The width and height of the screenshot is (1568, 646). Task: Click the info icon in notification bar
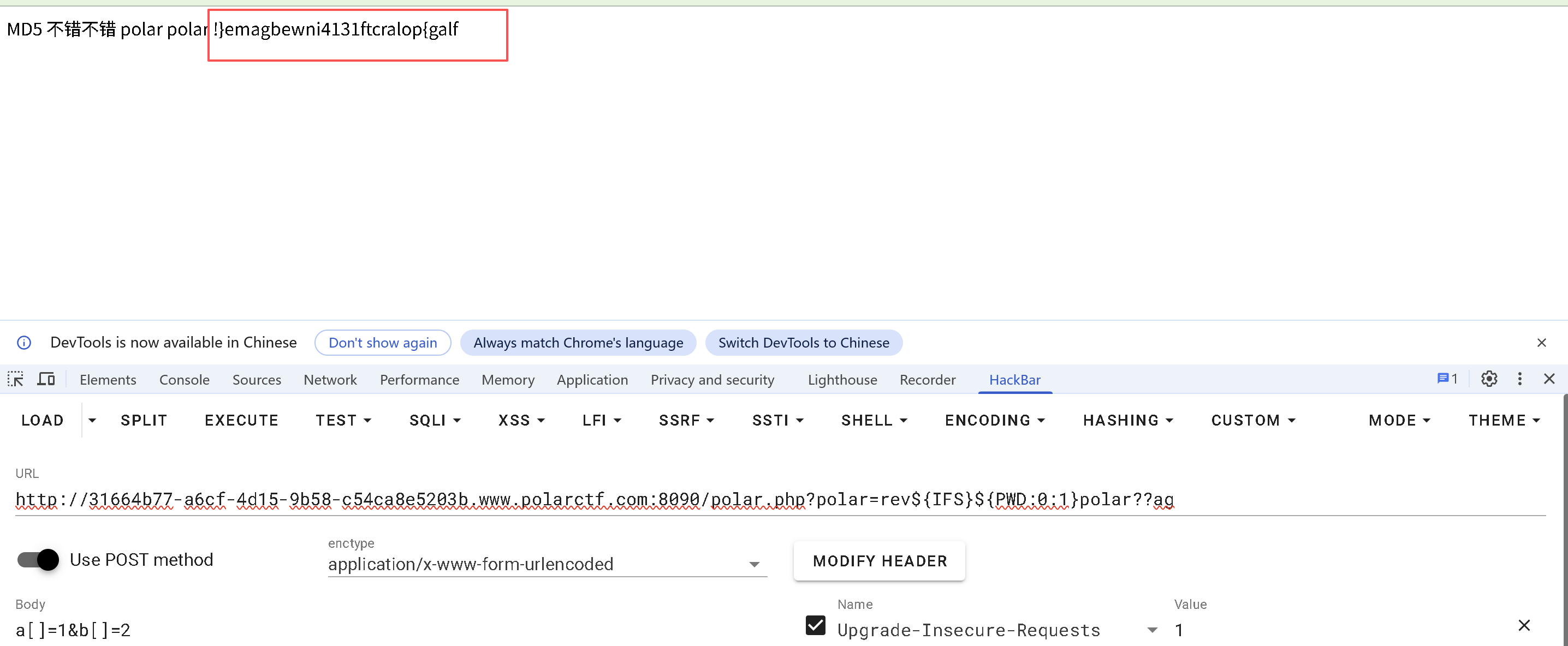[x=23, y=343]
